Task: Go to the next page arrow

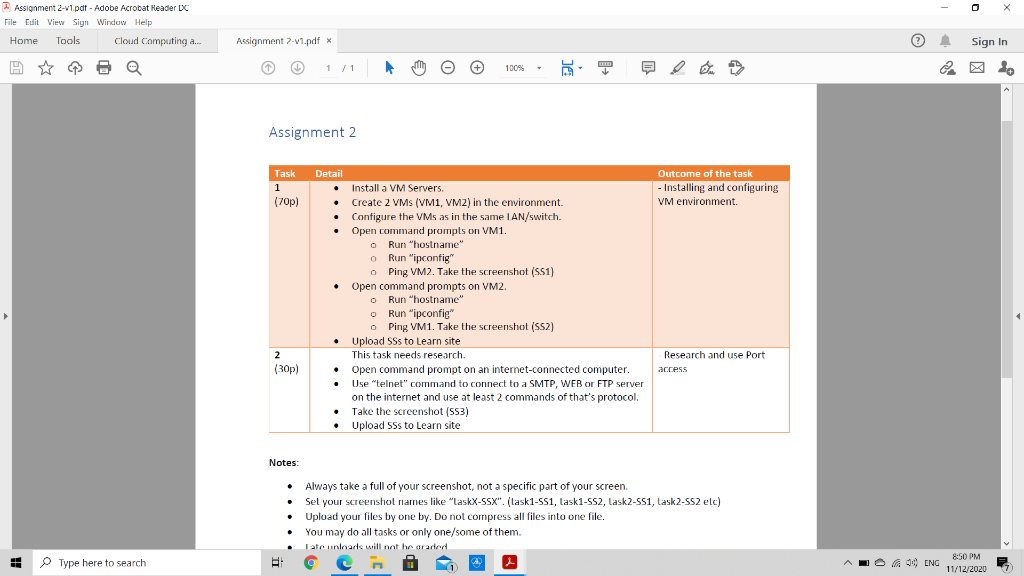Action: pos(297,68)
